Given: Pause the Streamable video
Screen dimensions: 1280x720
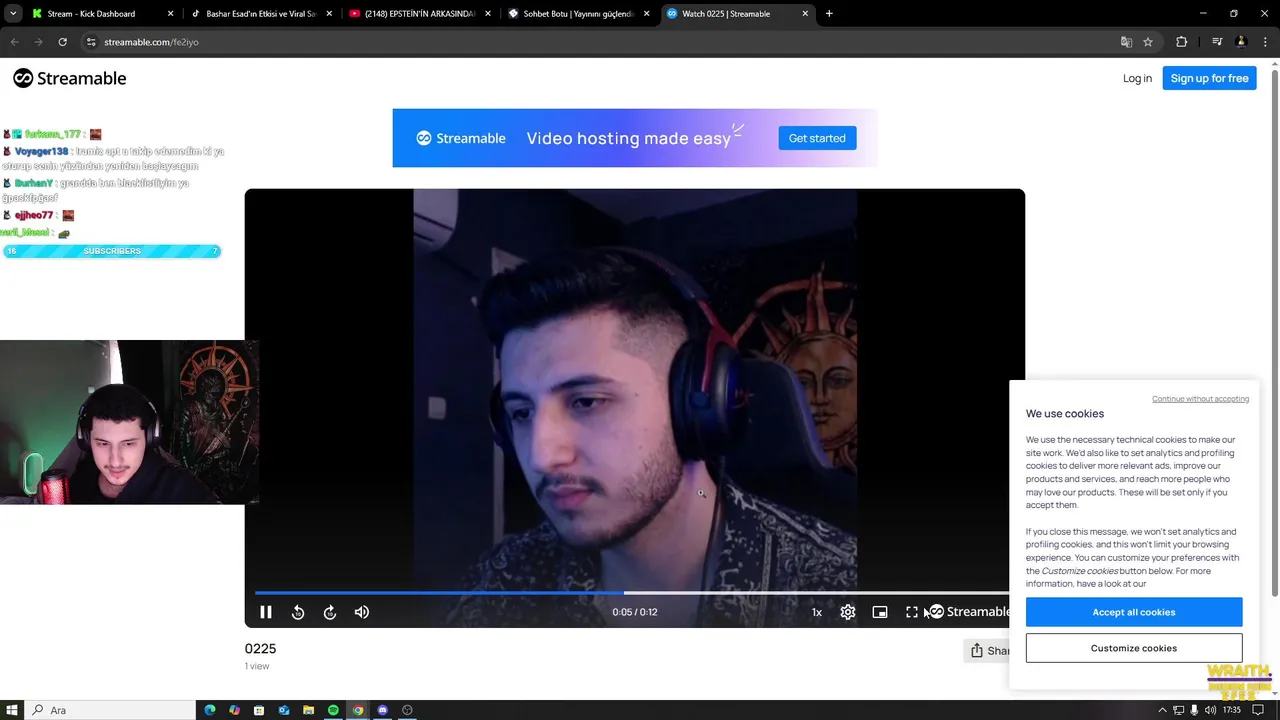Looking at the screenshot, I should pyautogui.click(x=266, y=612).
